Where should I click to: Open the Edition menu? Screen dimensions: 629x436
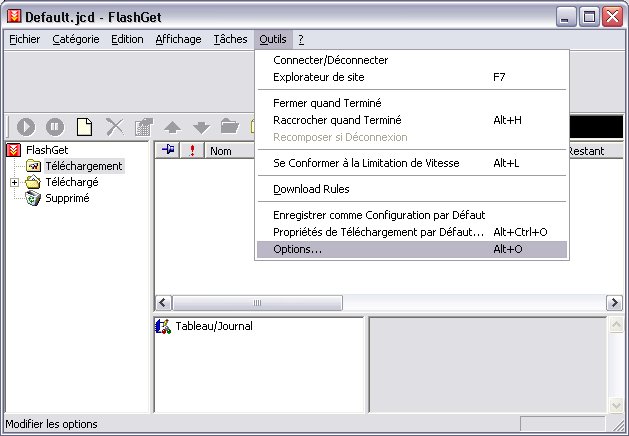(x=127, y=39)
